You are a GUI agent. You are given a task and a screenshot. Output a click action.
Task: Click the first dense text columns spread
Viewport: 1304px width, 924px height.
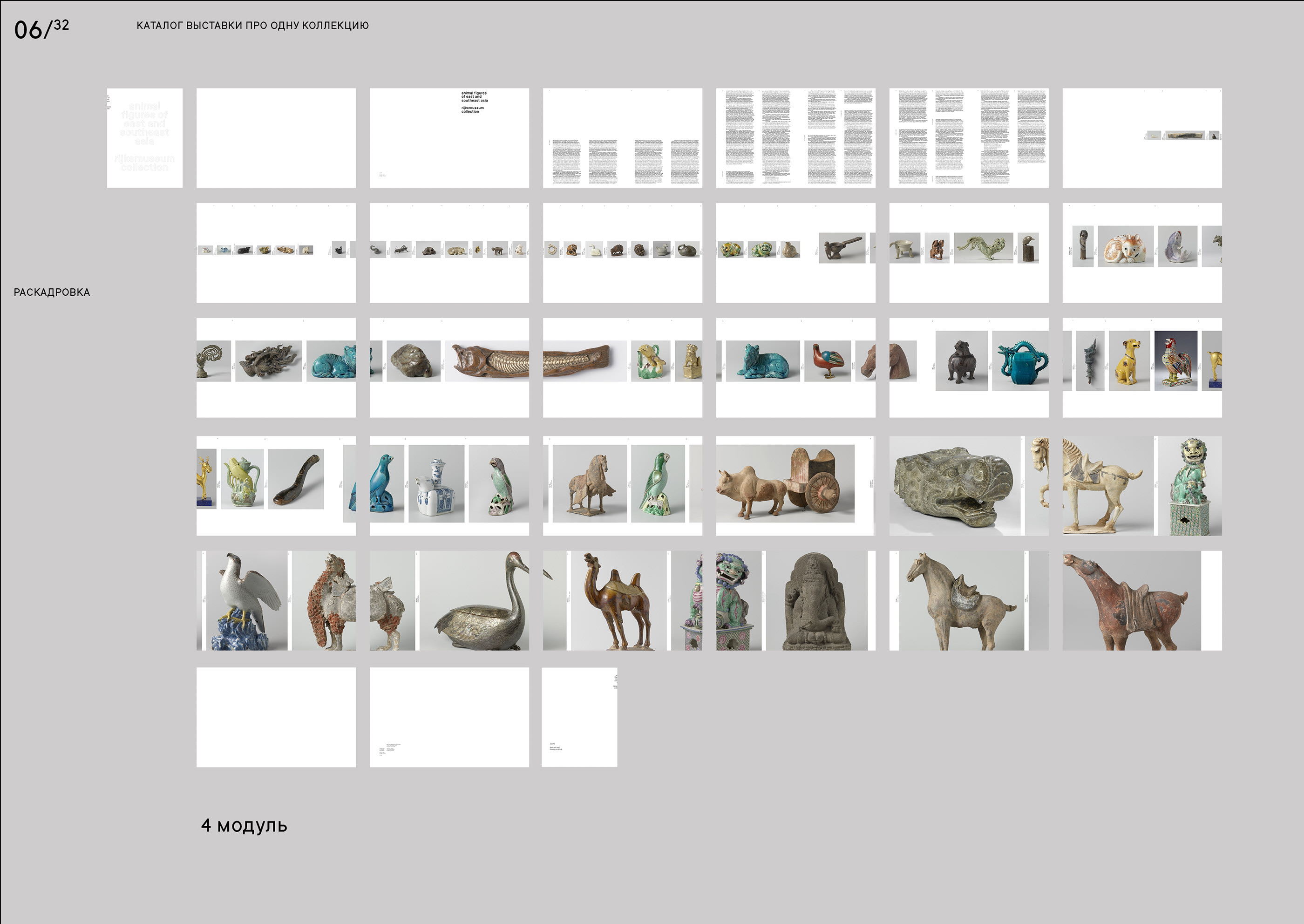click(x=795, y=138)
